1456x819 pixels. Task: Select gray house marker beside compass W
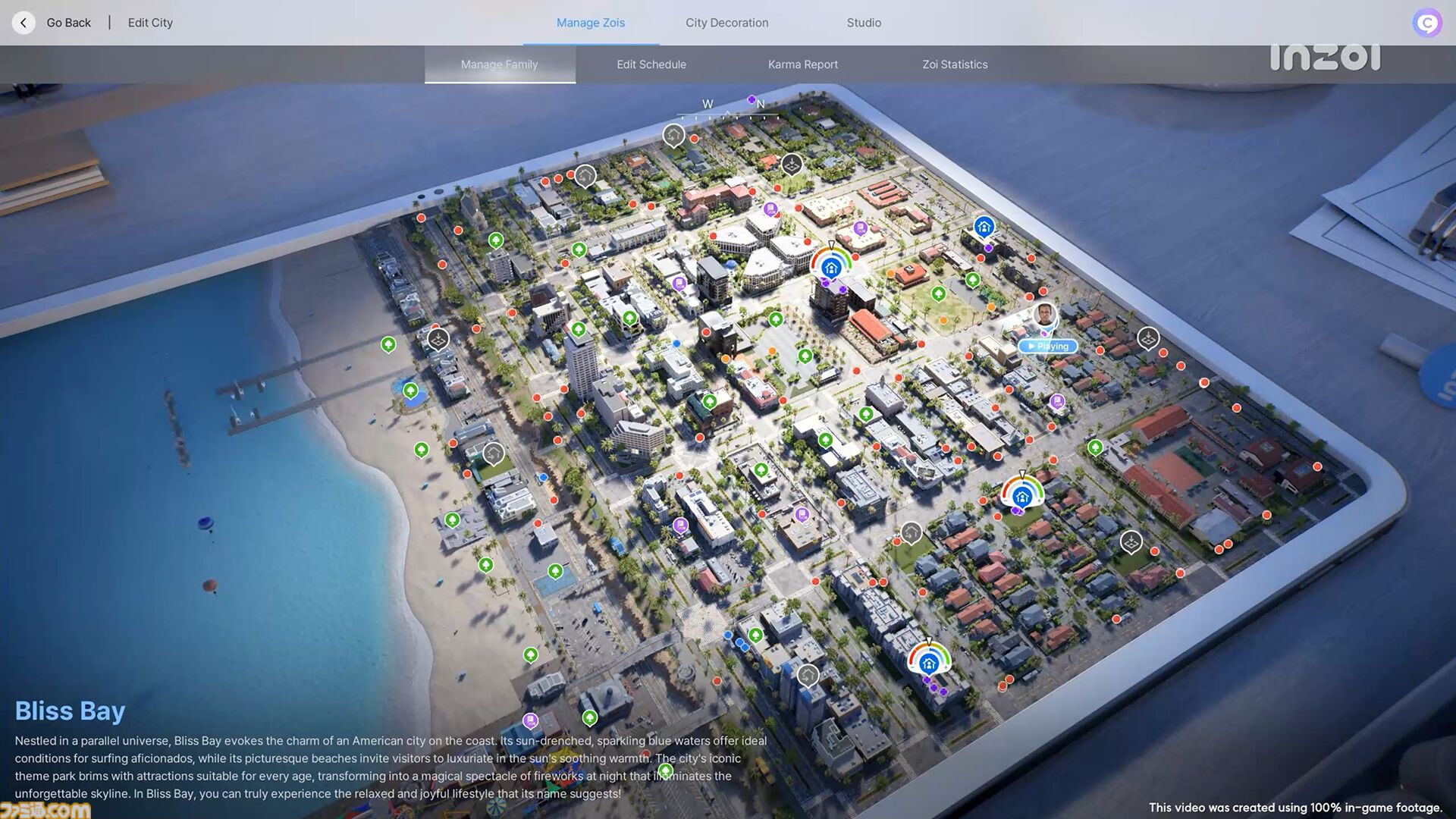click(673, 136)
